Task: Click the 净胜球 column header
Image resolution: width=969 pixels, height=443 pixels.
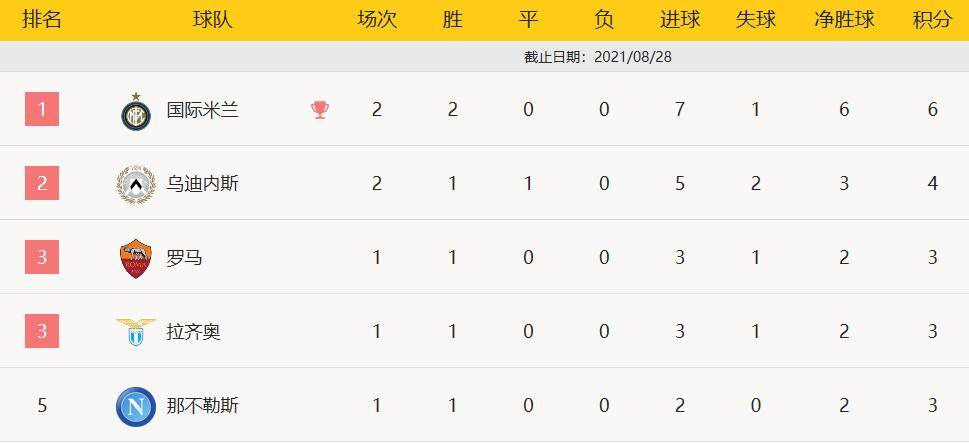Action: tap(844, 20)
